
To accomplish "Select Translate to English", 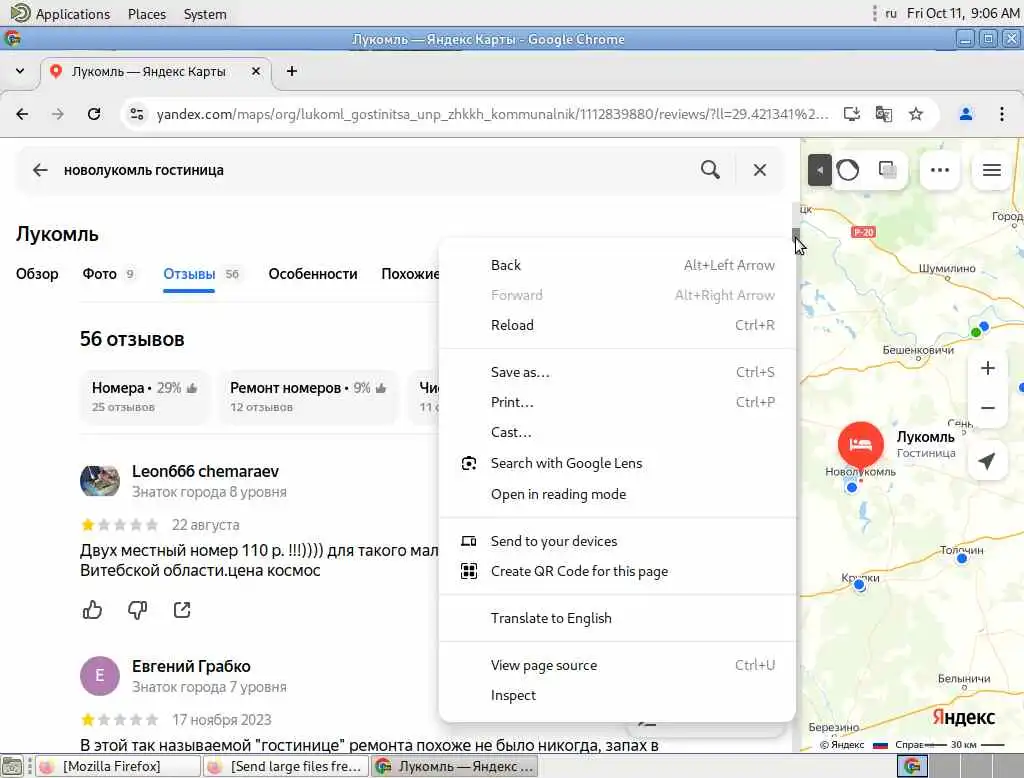I will (x=617, y=619).
